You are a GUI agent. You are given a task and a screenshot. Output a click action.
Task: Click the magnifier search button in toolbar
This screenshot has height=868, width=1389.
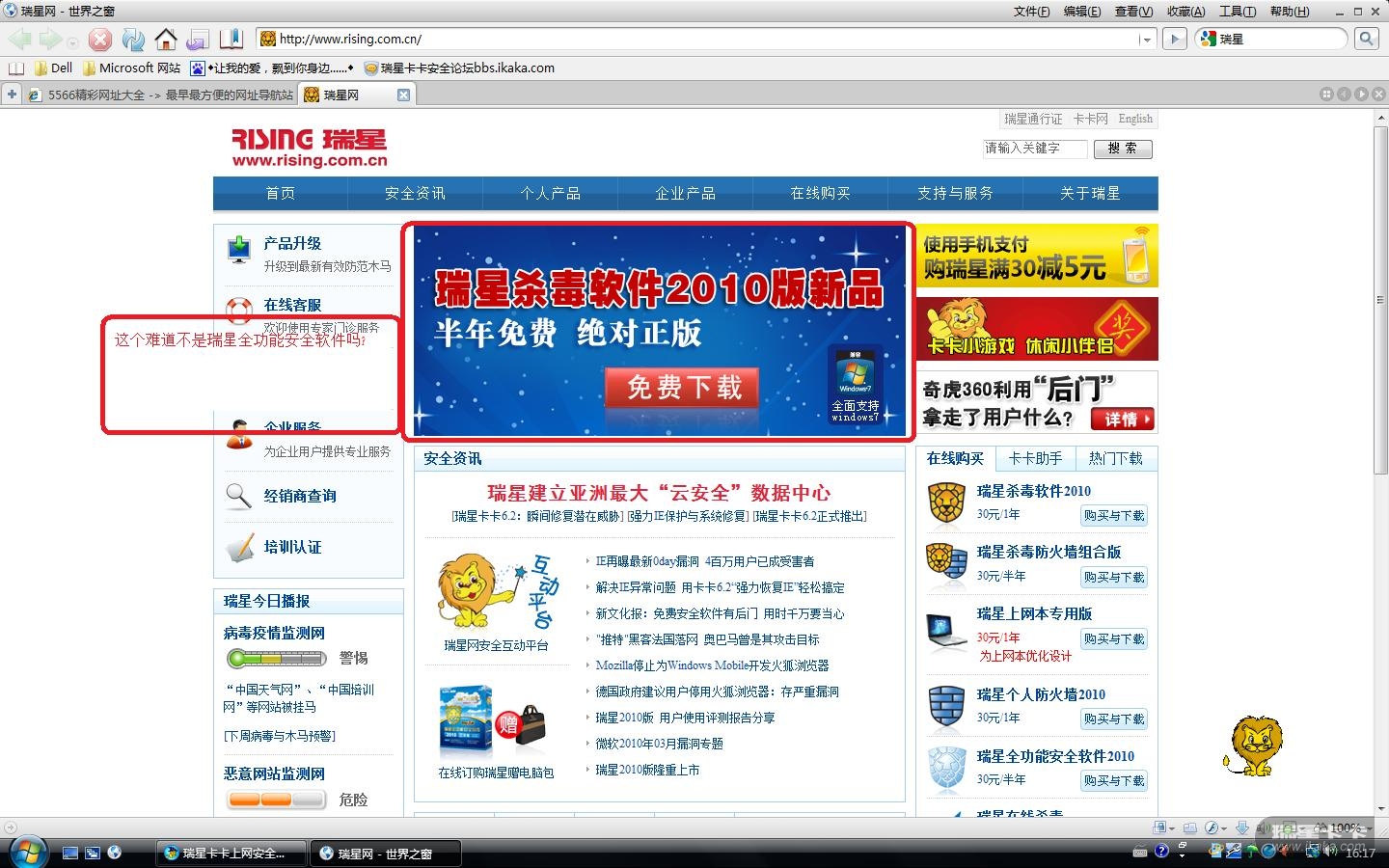pyautogui.click(x=1366, y=39)
